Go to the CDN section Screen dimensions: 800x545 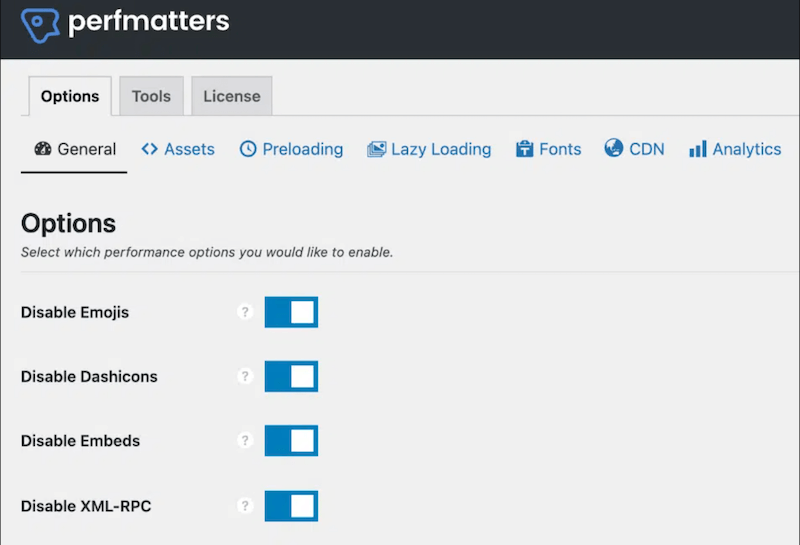(635, 148)
